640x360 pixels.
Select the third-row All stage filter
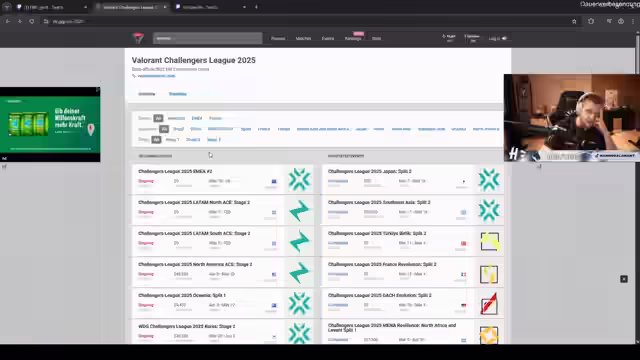pyautogui.click(x=156, y=140)
